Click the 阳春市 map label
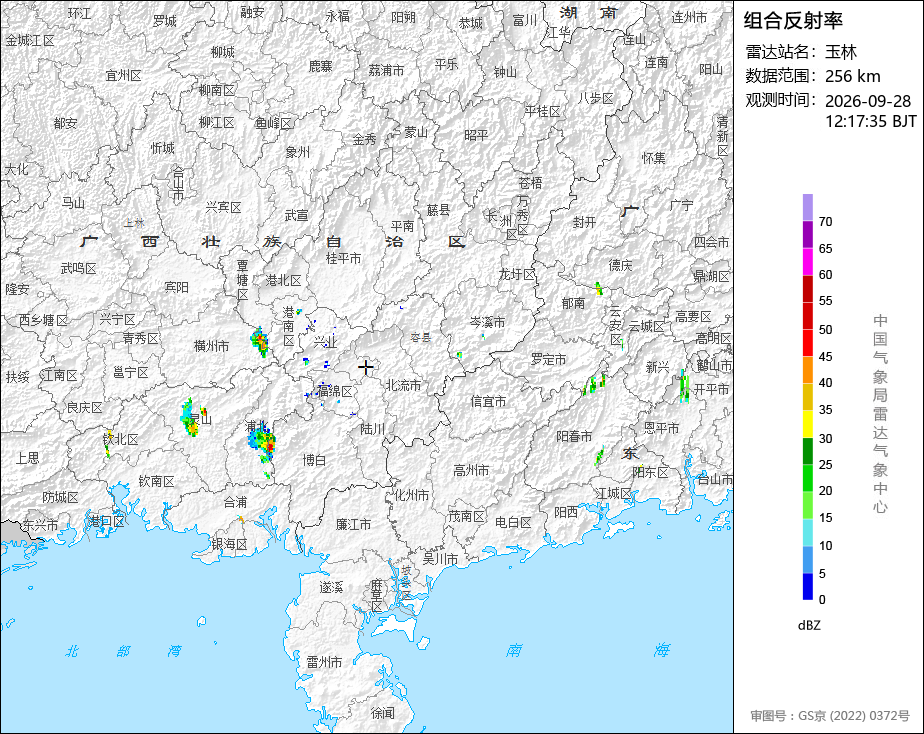 [574, 437]
